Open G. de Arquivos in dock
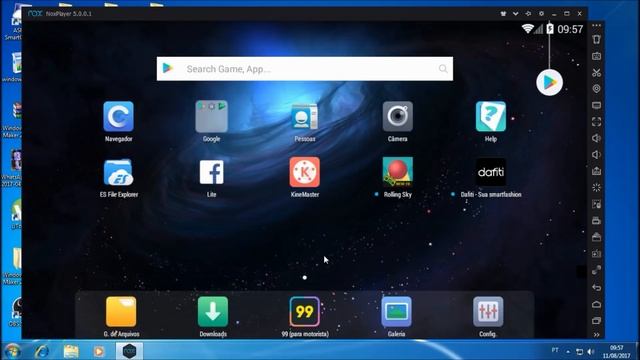This screenshot has width=640, height=360. click(x=121, y=311)
